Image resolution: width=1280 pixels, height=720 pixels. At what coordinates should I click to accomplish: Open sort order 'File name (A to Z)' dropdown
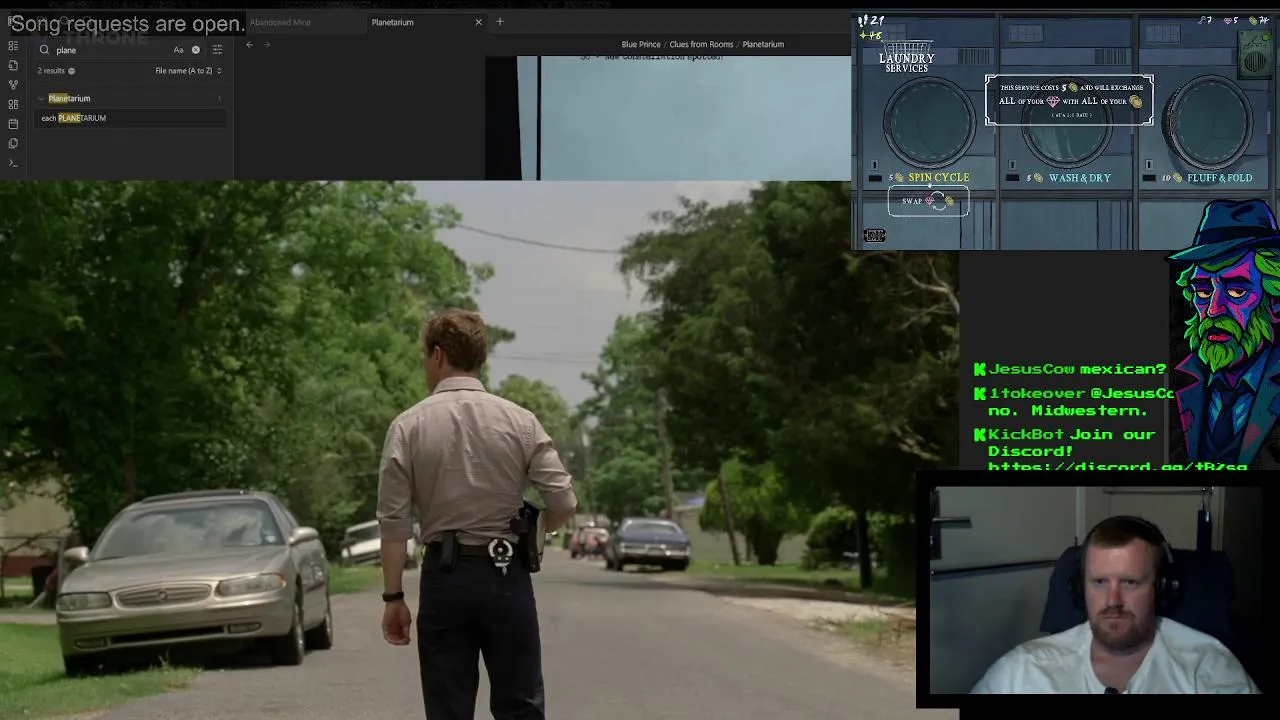click(x=188, y=71)
